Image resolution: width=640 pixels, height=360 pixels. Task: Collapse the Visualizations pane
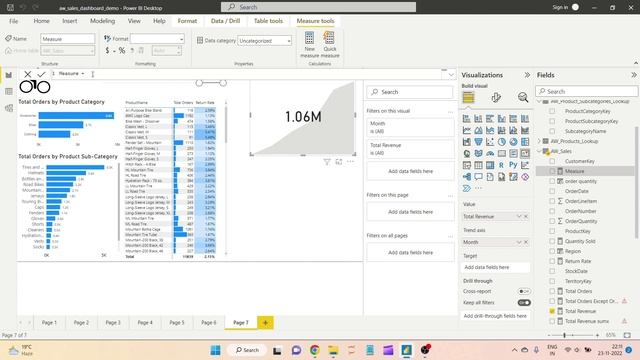[x=527, y=75]
